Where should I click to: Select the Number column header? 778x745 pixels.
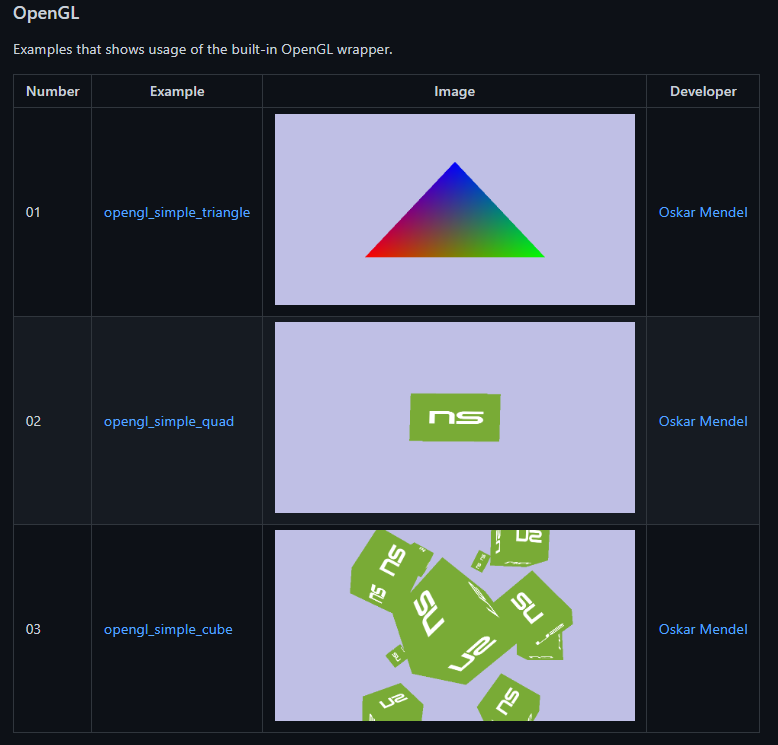tap(53, 91)
